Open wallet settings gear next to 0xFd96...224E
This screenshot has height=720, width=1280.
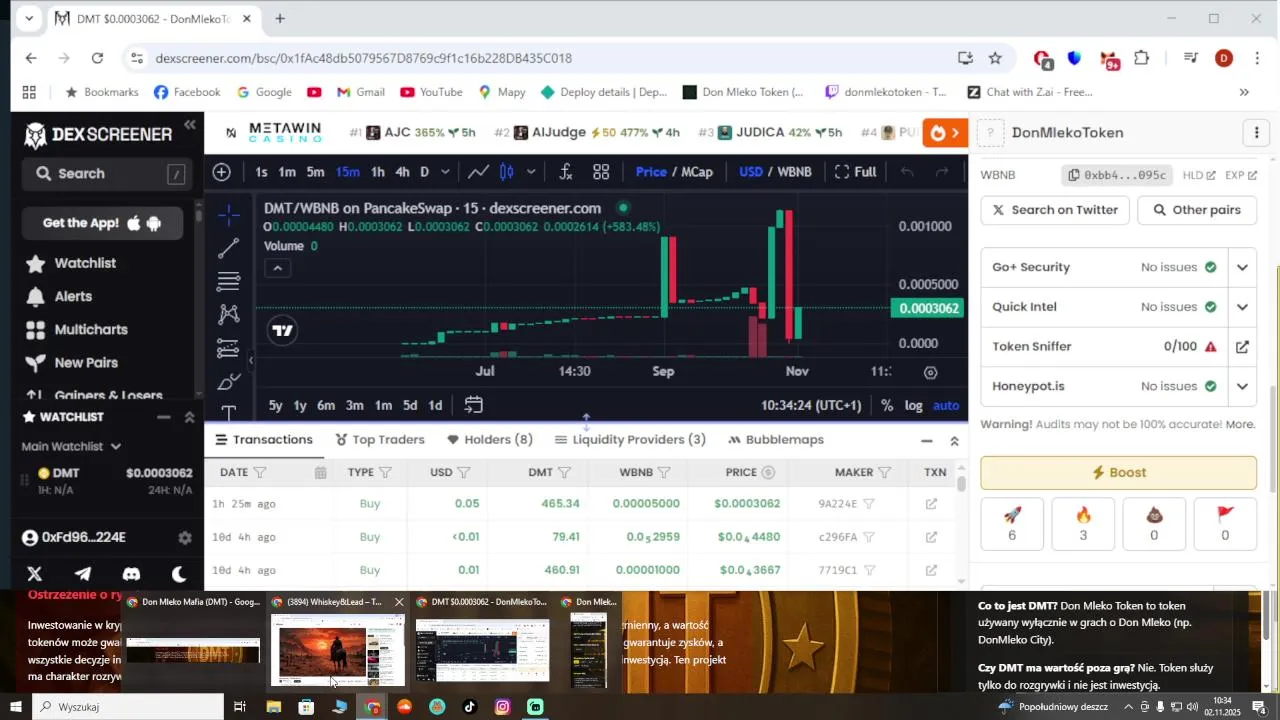[185, 538]
